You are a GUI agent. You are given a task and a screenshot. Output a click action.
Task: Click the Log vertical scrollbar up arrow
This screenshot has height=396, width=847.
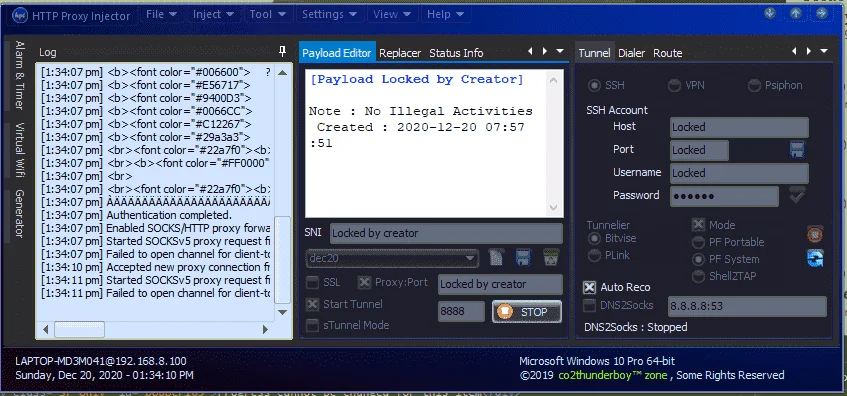pos(283,72)
